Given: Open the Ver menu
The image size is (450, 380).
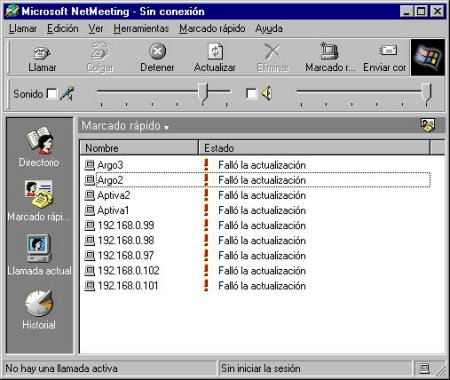Looking at the screenshot, I should [x=96, y=29].
